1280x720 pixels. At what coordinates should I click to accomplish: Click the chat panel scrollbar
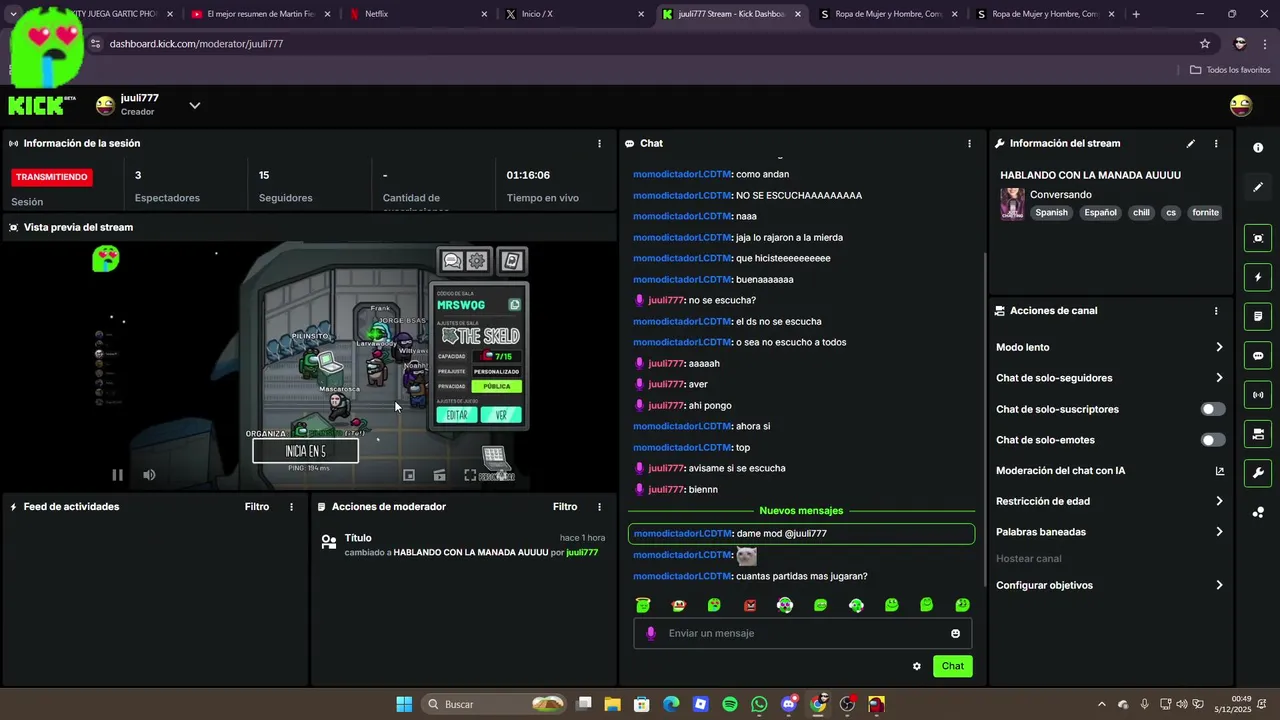pyautogui.click(x=985, y=420)
